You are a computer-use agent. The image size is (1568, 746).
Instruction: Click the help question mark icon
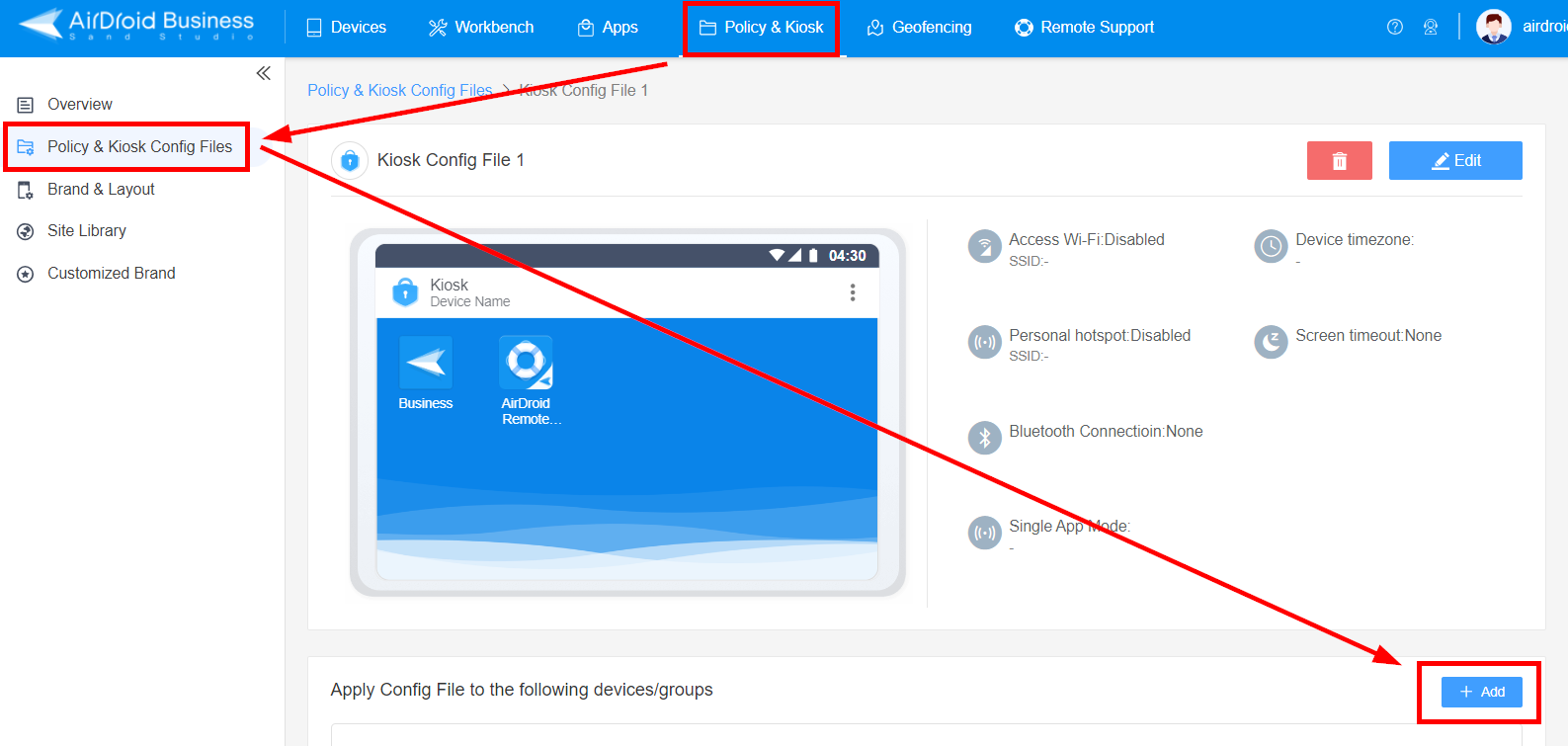click(1395, 28)
